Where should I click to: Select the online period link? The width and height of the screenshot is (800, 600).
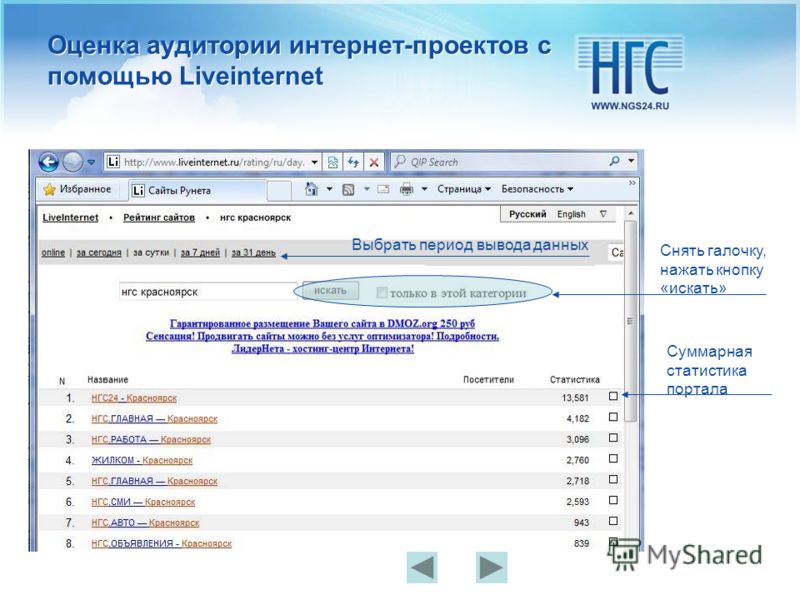[53, 253]
